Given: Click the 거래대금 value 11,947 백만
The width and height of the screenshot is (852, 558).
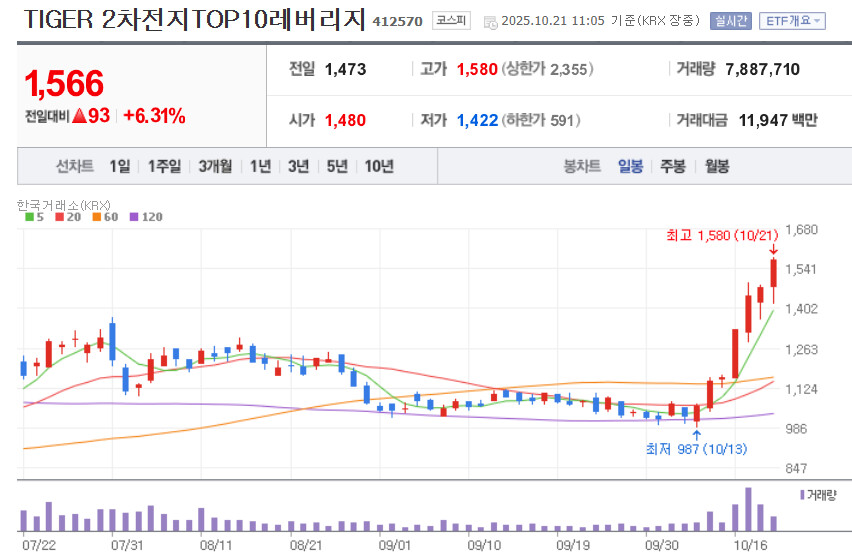Looking at the screenshot, I should tap(778, 120).
